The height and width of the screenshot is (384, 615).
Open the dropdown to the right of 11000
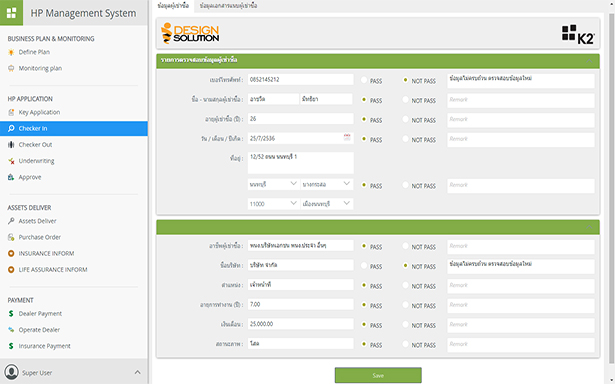327,204
